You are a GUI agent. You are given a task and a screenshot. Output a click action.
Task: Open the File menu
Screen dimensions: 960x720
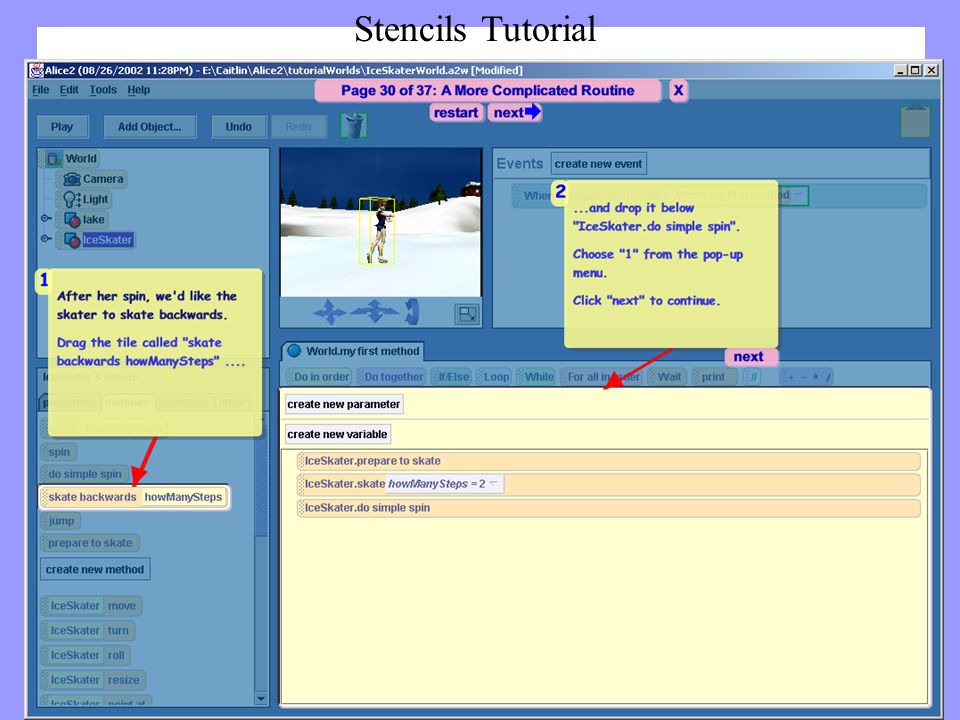pos(40,89)
